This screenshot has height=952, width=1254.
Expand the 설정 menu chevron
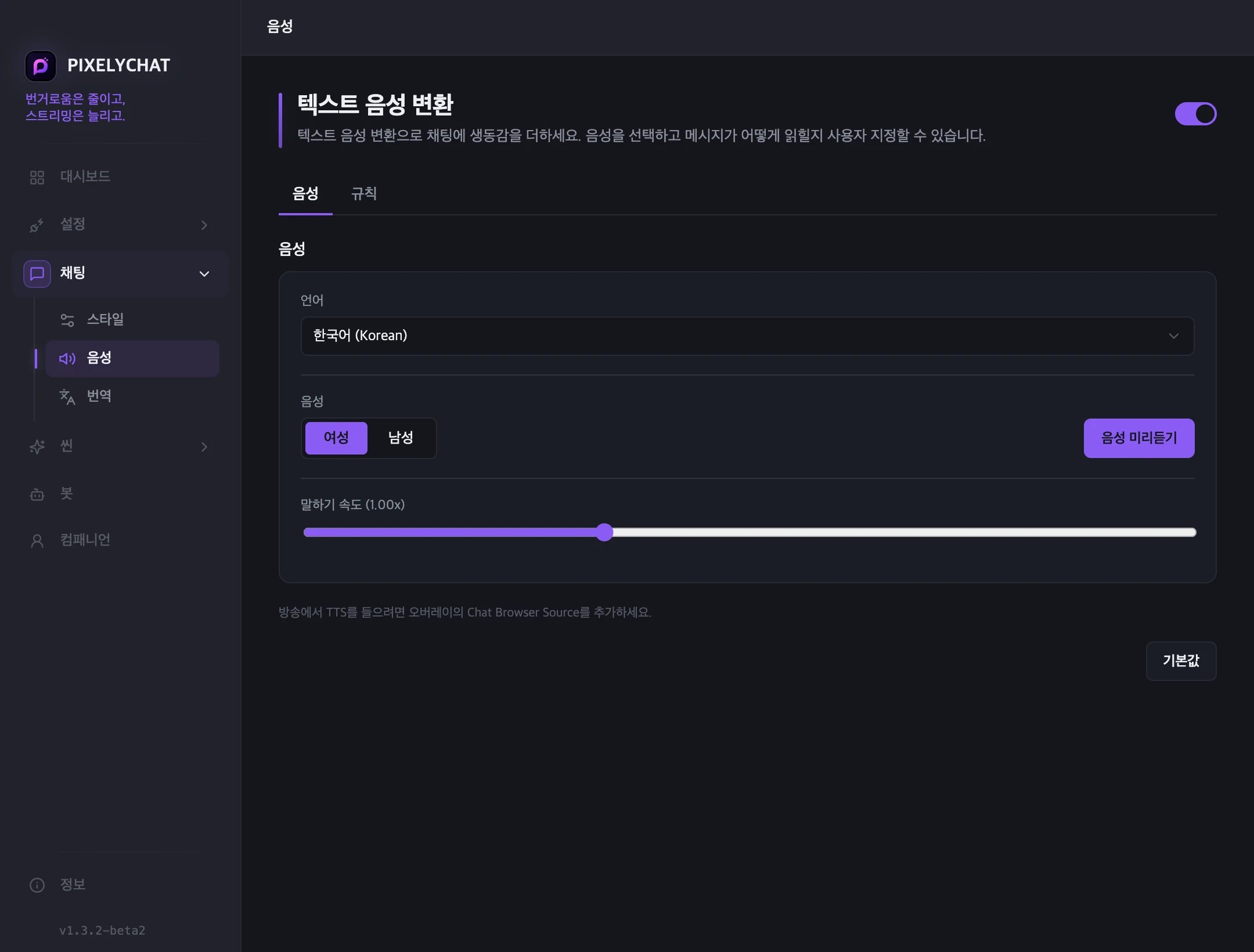click(204, 225)
